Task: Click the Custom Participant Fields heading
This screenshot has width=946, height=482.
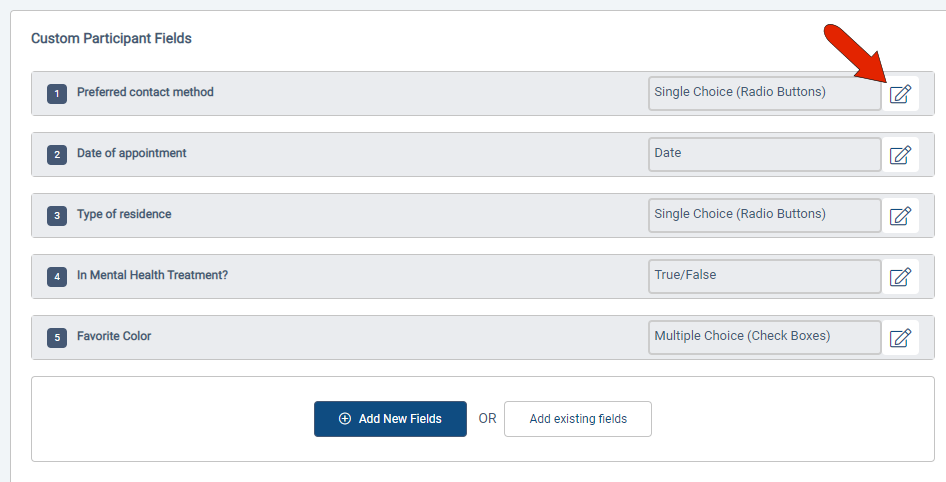Action: (111, 39)
